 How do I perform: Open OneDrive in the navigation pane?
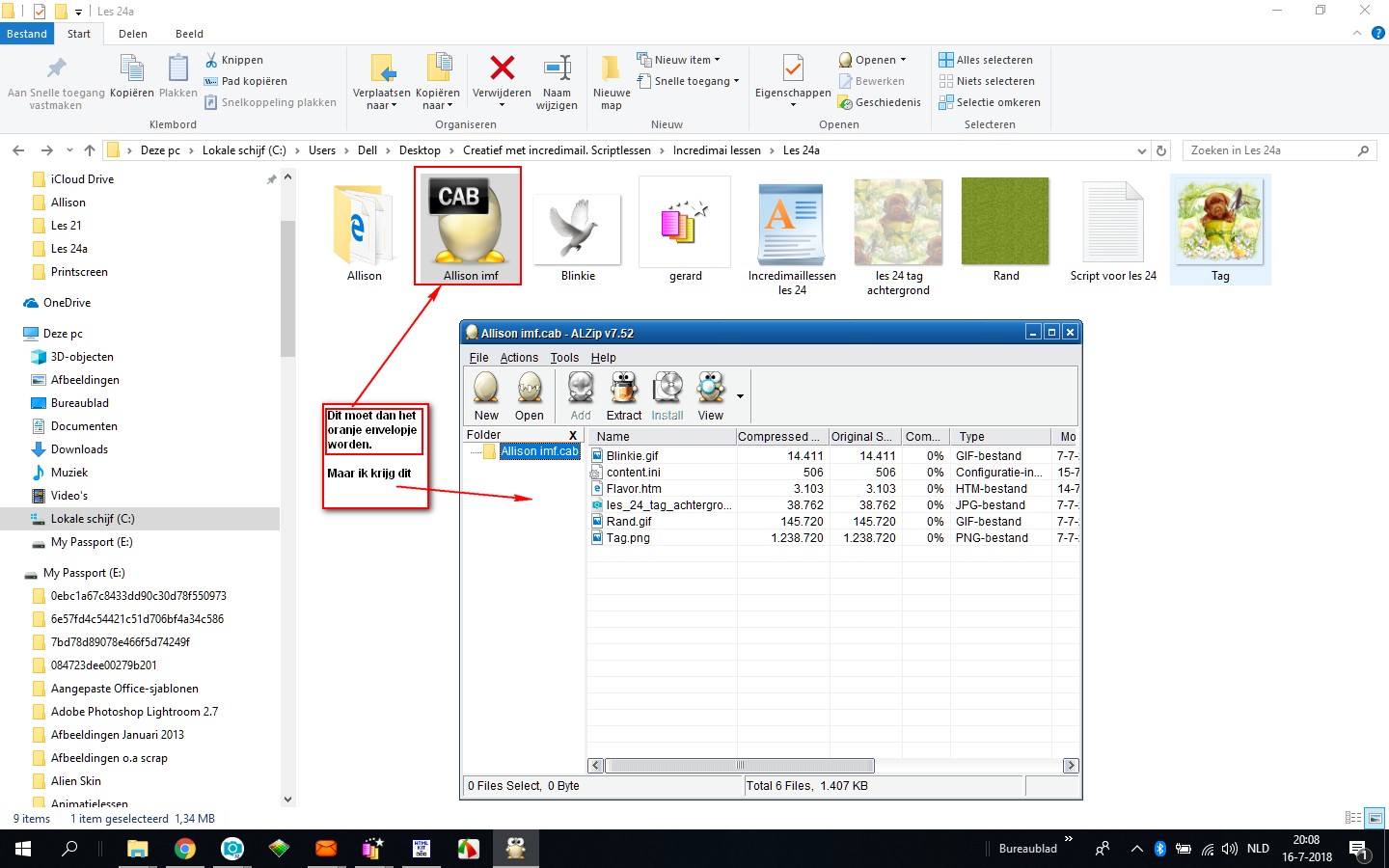coord(67,303)
